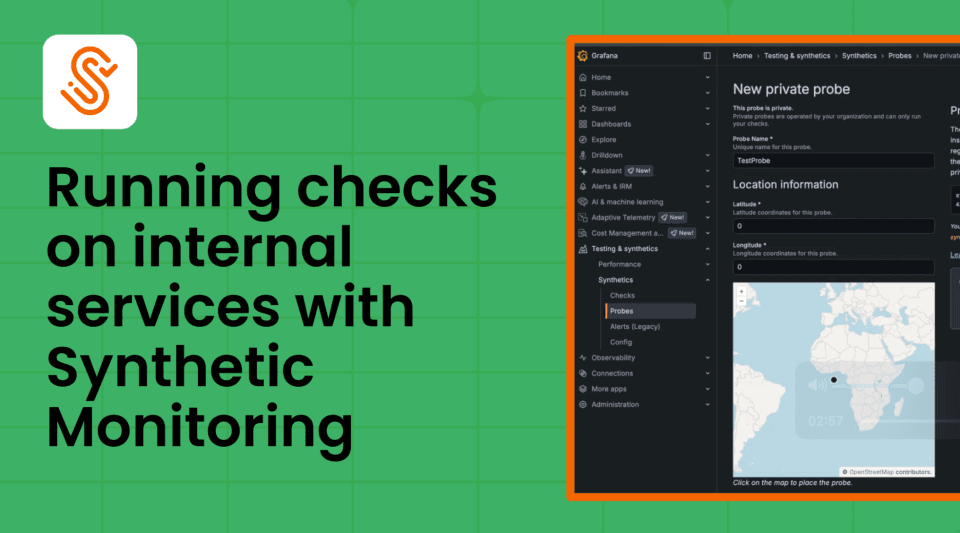Open Config under Synthetics

[621, 342]
